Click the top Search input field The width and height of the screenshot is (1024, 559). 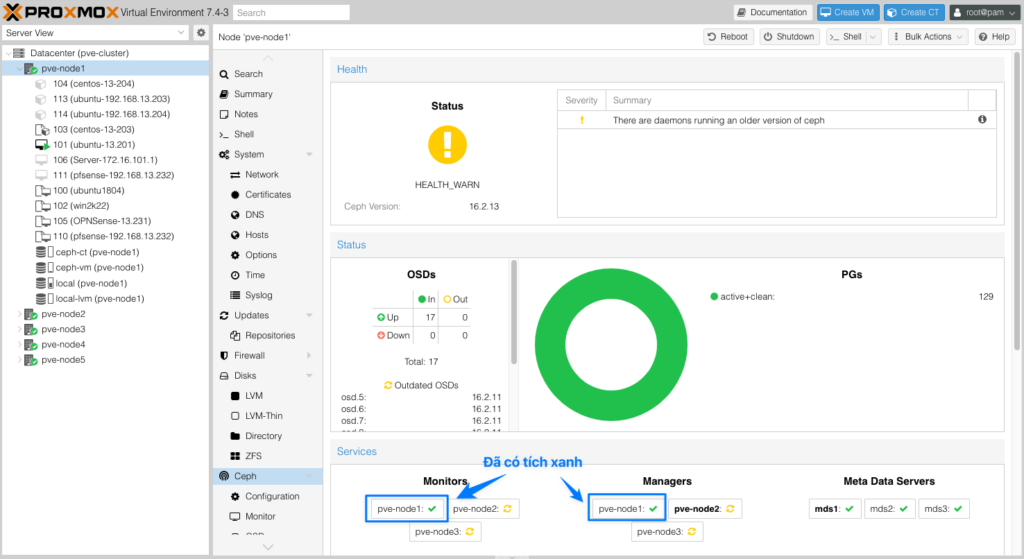tap(291, 12)
